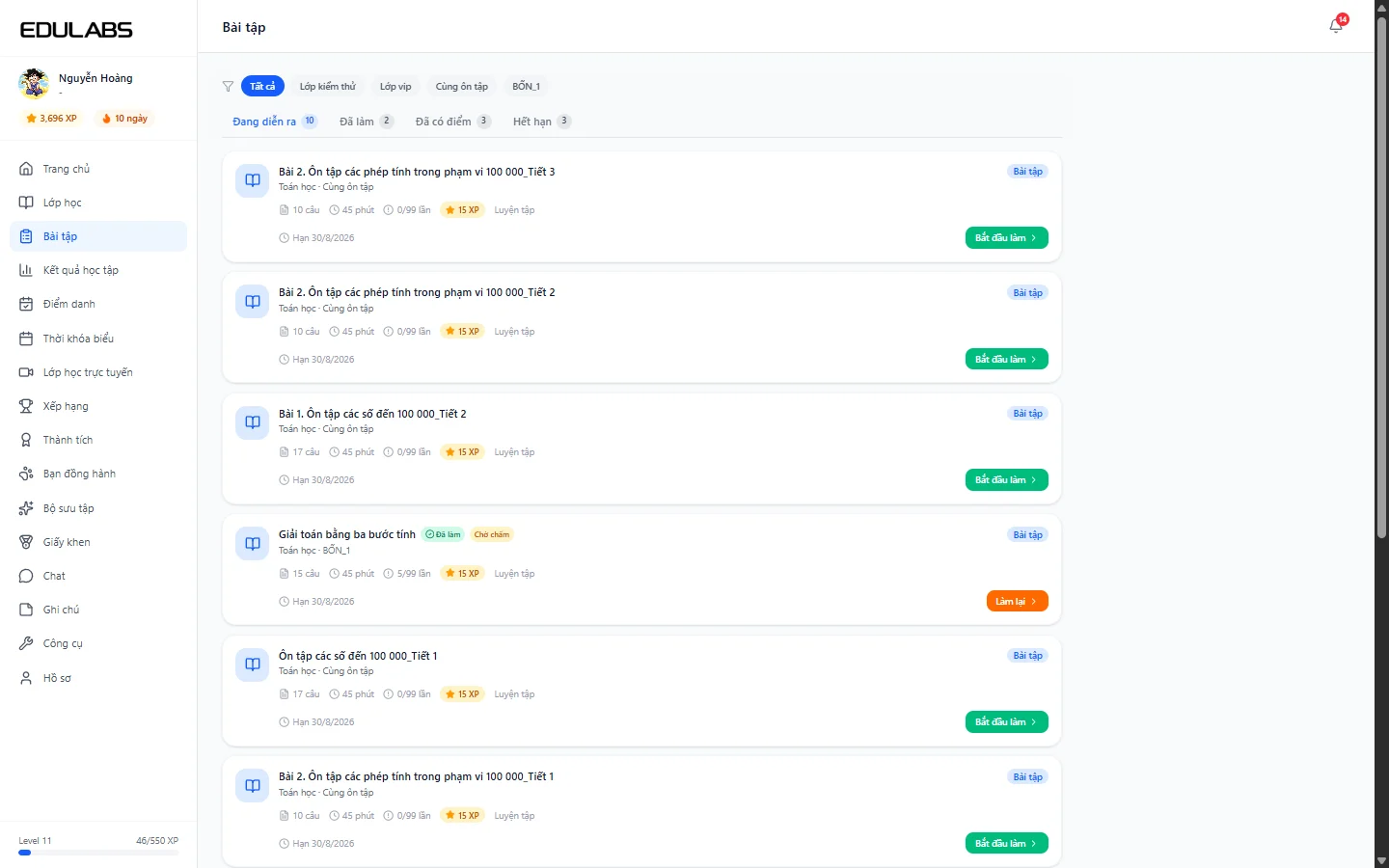Screen dimensions: 1389x868
Task: Click Làm lại for Giải toán bằng ba bước tính
Action: click(x=1017, y=601)
